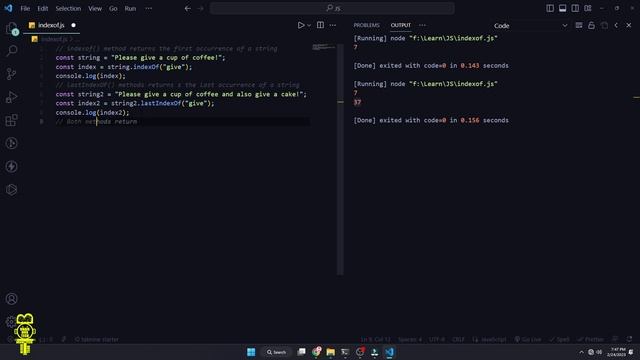The width and height of the screenshot is (640, 360).
Task: Switch to the OUTPUT tab
Action: point(401,25)
